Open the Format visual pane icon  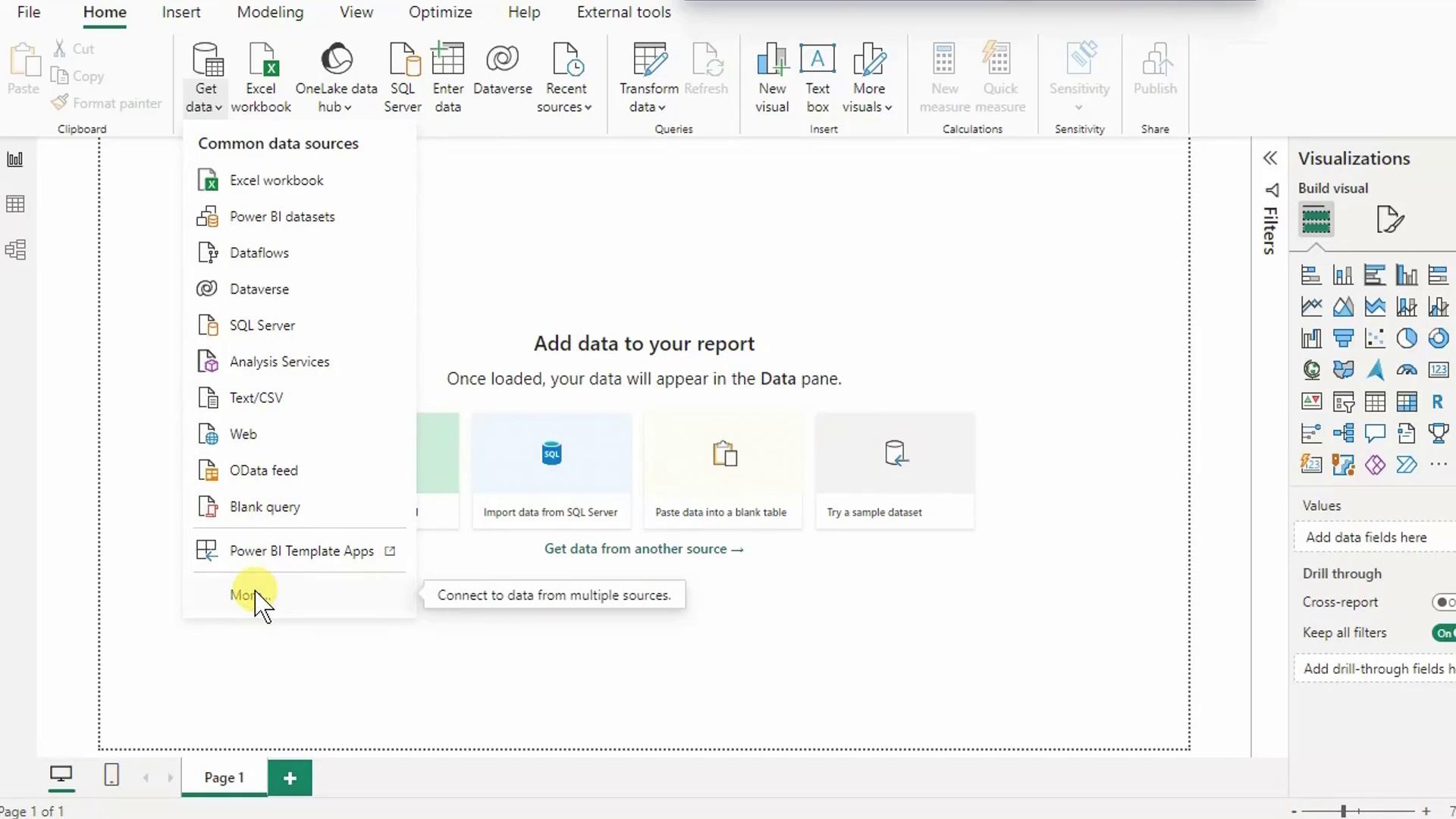pos(1389,220)
